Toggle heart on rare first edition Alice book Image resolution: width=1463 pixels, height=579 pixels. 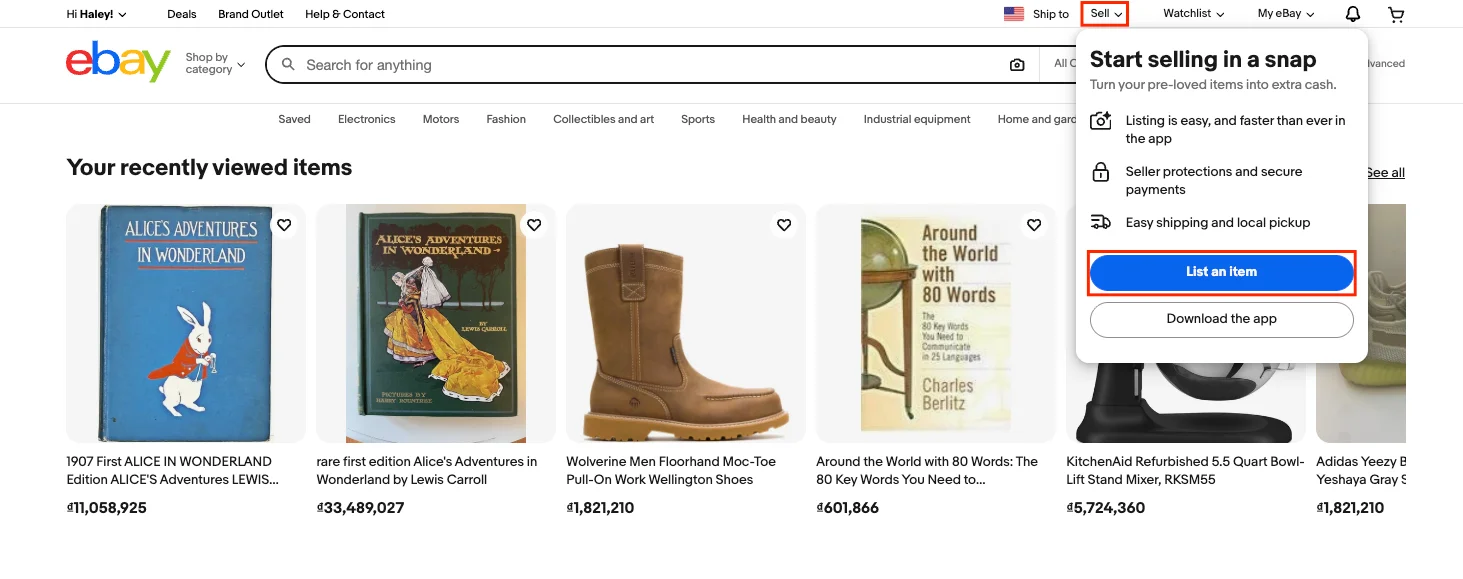(534, 225)
